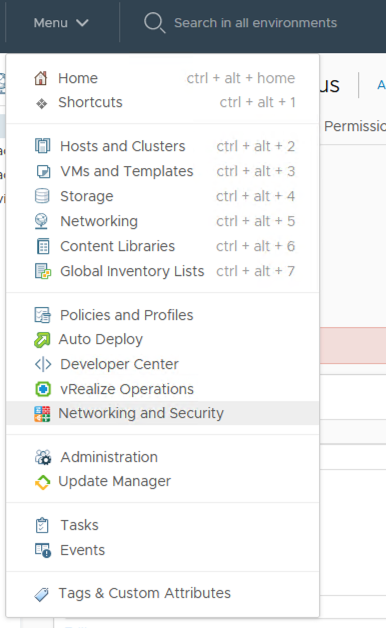Screen dimensions: 386x628
Task: Click the Home house icon
Action: tap(41, 78)
